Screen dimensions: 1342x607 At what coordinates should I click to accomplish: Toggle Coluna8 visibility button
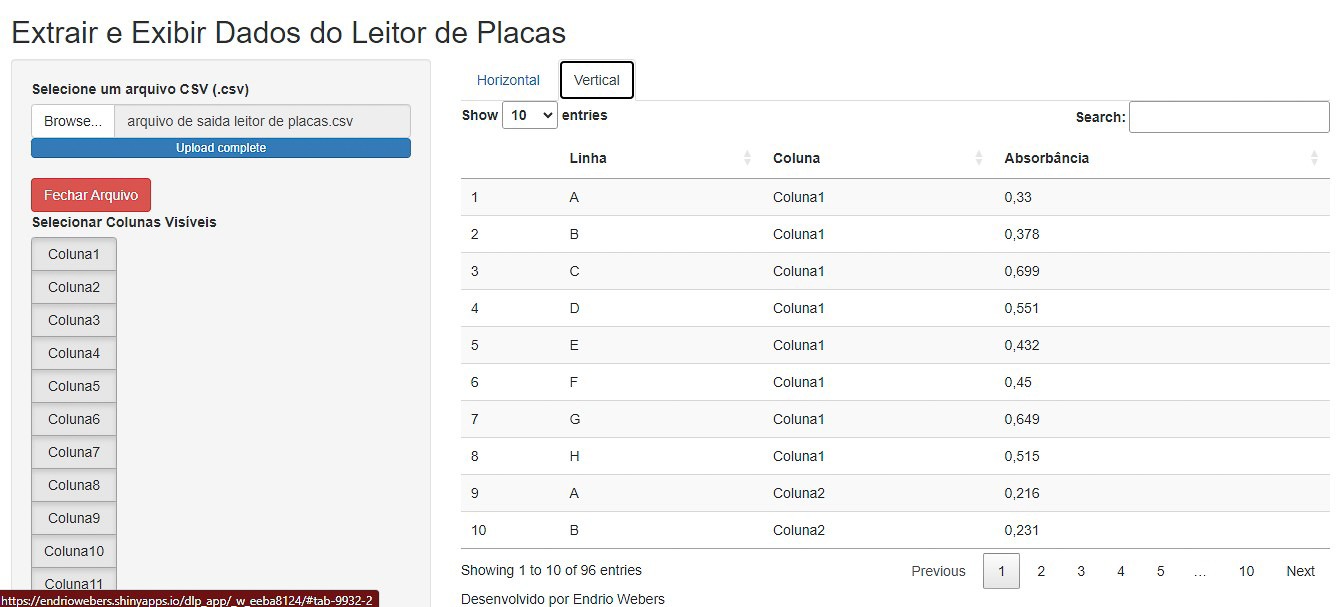pos(74,485)
